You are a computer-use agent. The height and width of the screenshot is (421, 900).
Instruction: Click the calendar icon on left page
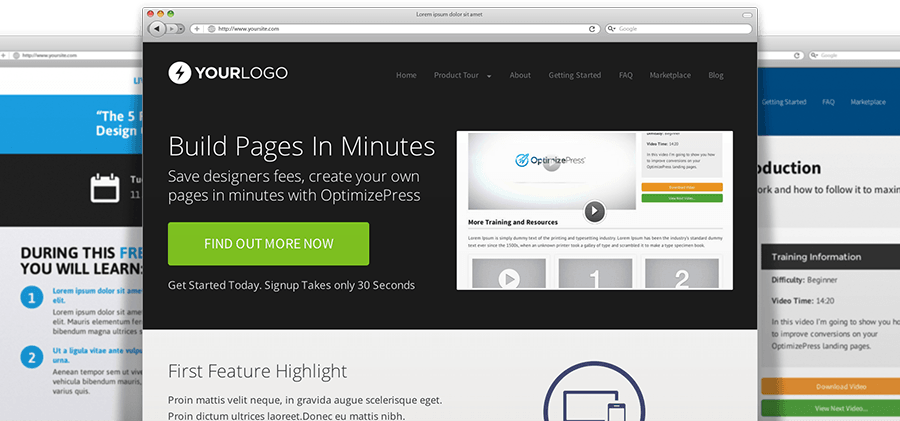[105, 188]
